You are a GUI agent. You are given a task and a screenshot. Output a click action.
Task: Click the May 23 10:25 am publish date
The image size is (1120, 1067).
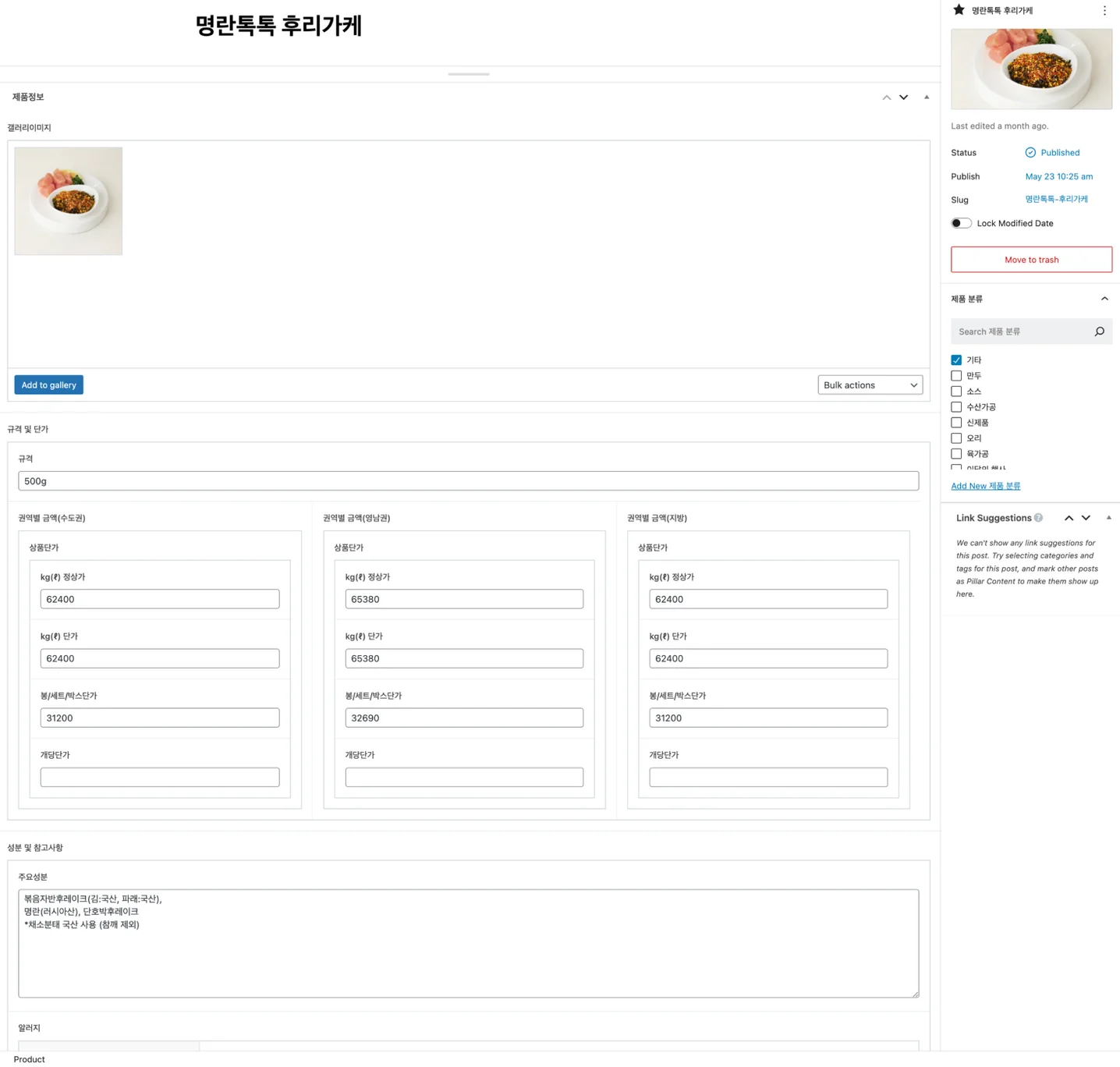pyautogui.click(x=1058, y=176)
